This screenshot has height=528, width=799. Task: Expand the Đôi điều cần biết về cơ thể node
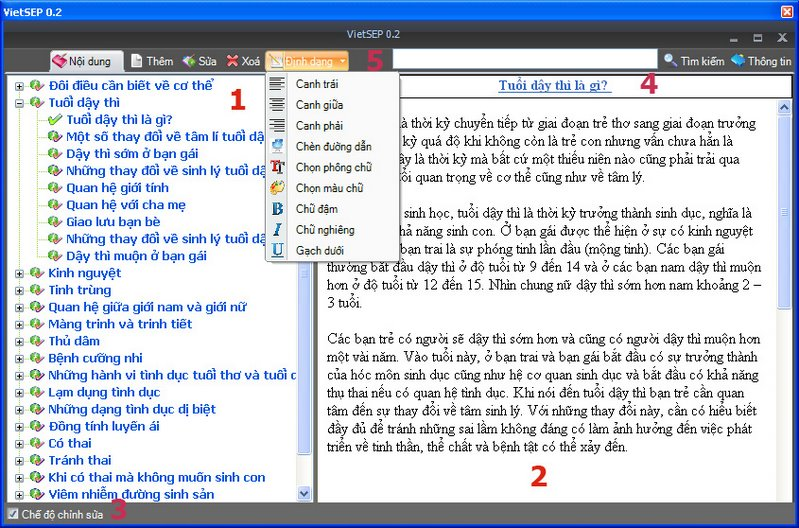click(x=19, y=86)
